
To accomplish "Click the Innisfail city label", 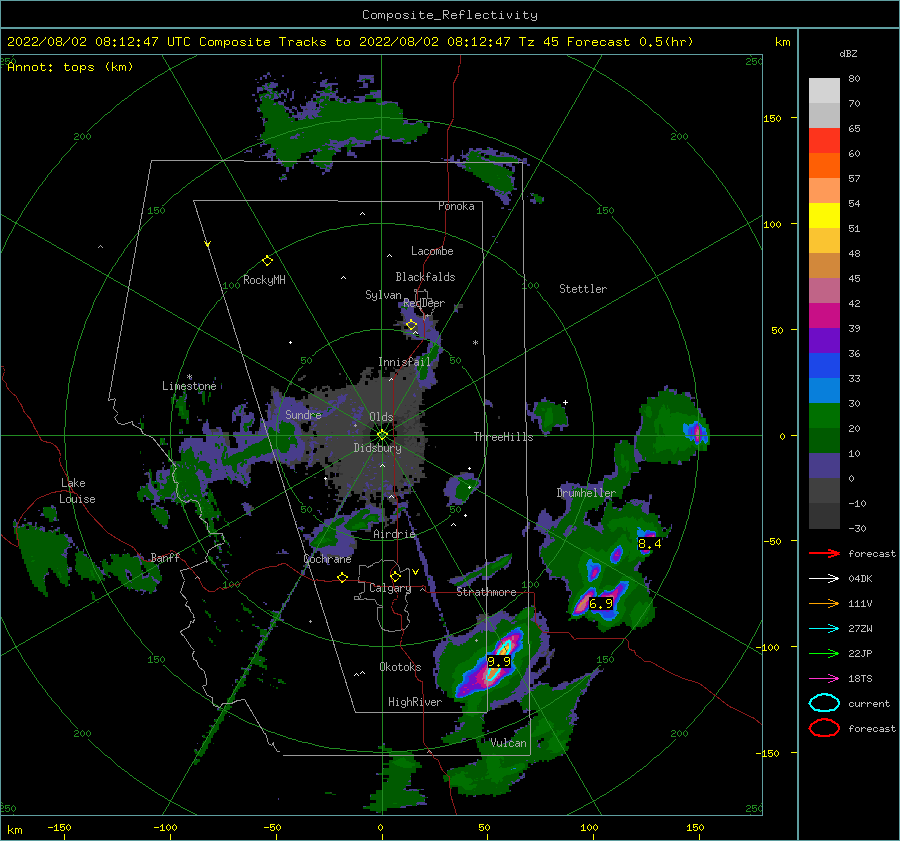I will point(404,362).
